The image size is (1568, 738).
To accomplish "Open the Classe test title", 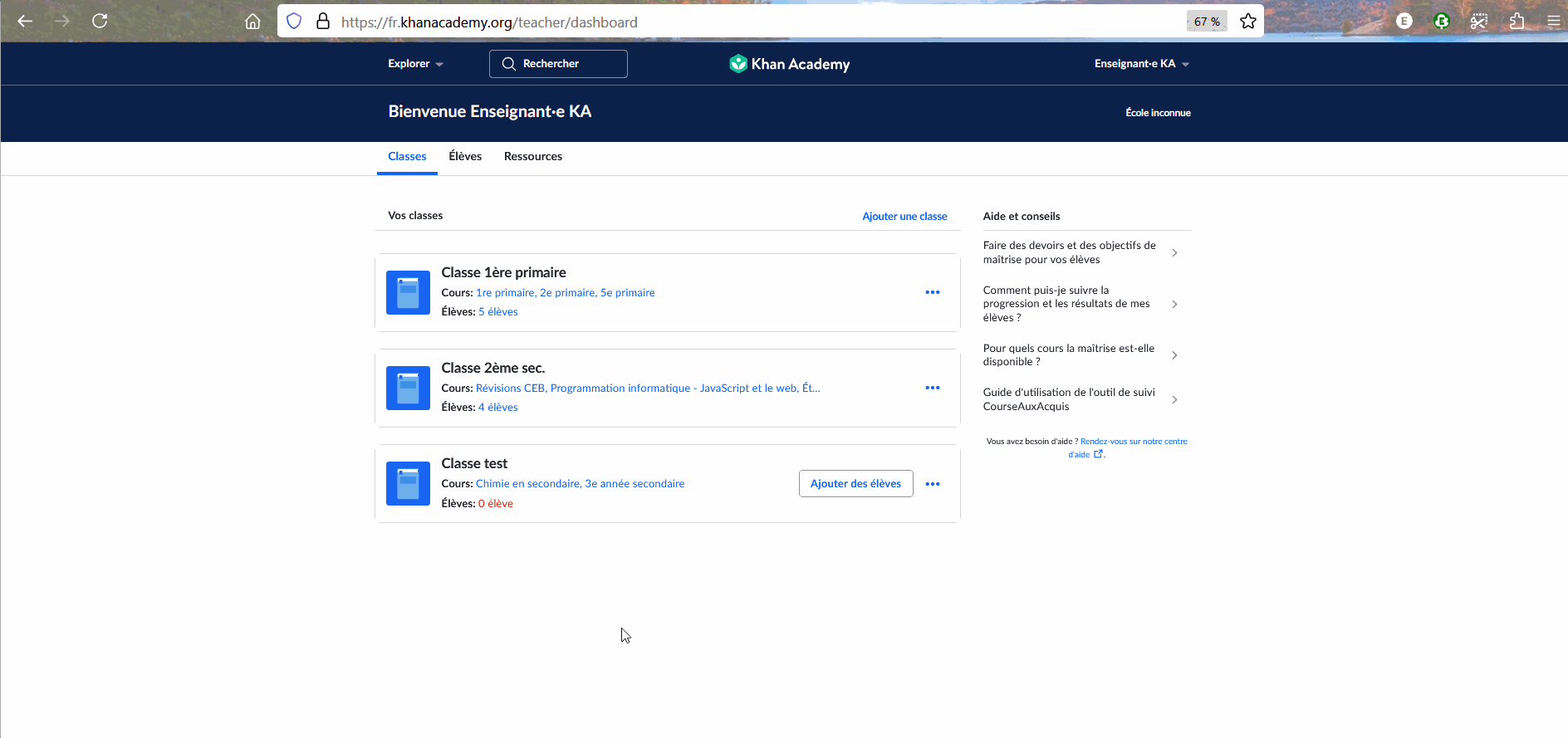I will pyautogui.click(x=474, y=463).
